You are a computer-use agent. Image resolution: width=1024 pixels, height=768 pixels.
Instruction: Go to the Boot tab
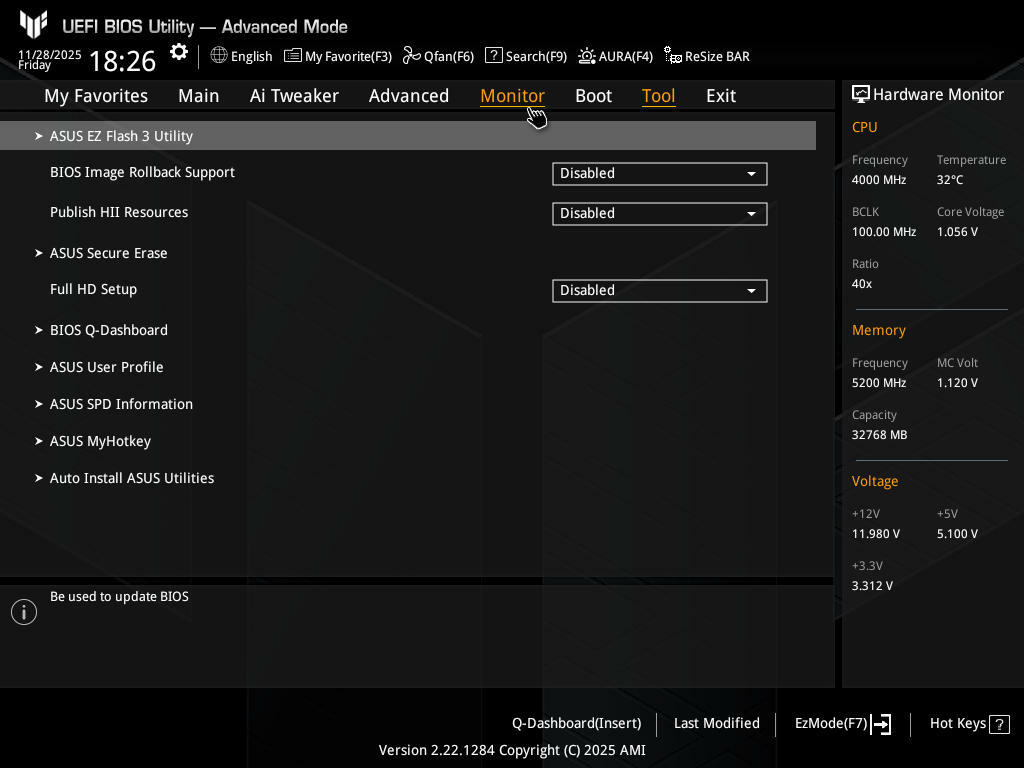(593, 96)
